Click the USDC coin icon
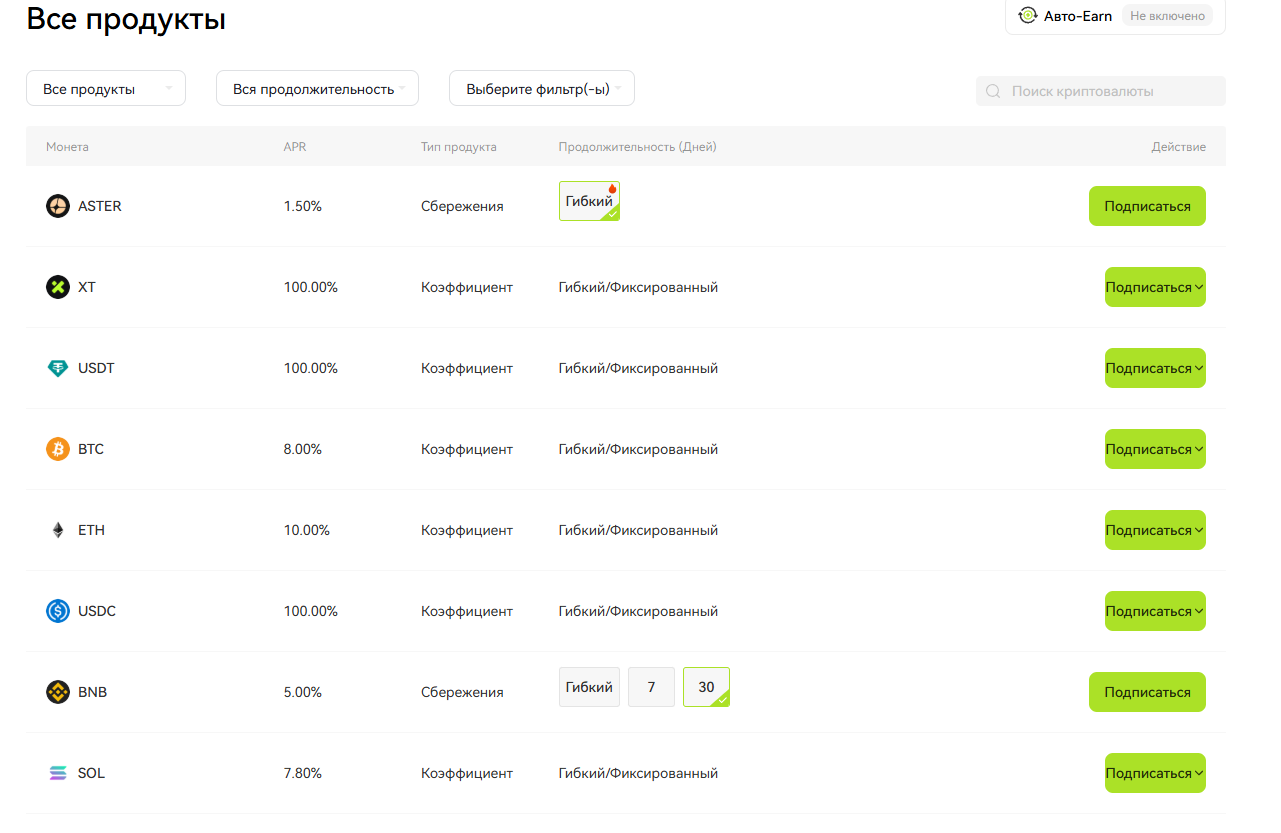This screenshot has width=1281, height=833. click(x=58, y=611)
